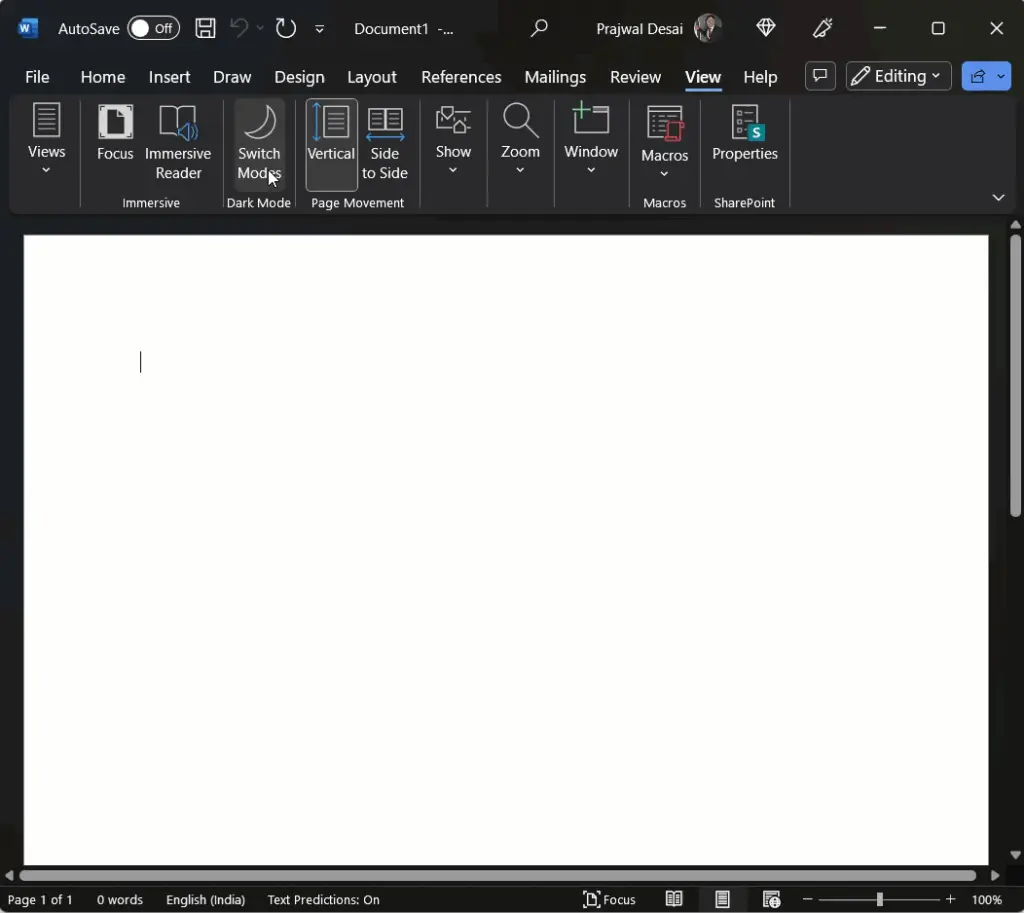
Task: Click Switch Modes dark mode button
Action: 259,143
